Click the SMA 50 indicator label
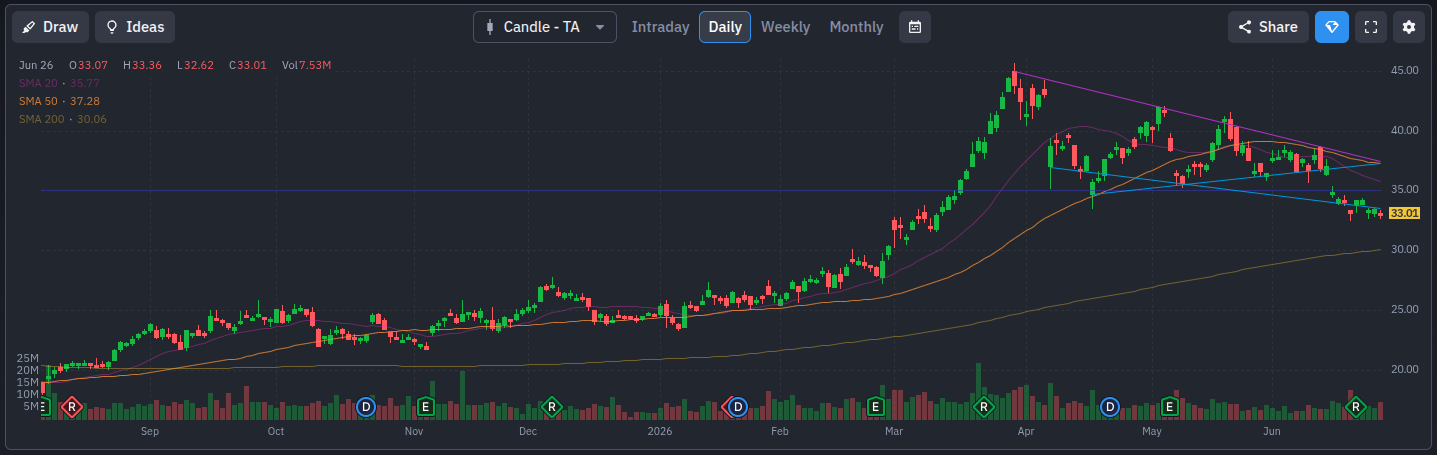 click(x=59, y=101)
